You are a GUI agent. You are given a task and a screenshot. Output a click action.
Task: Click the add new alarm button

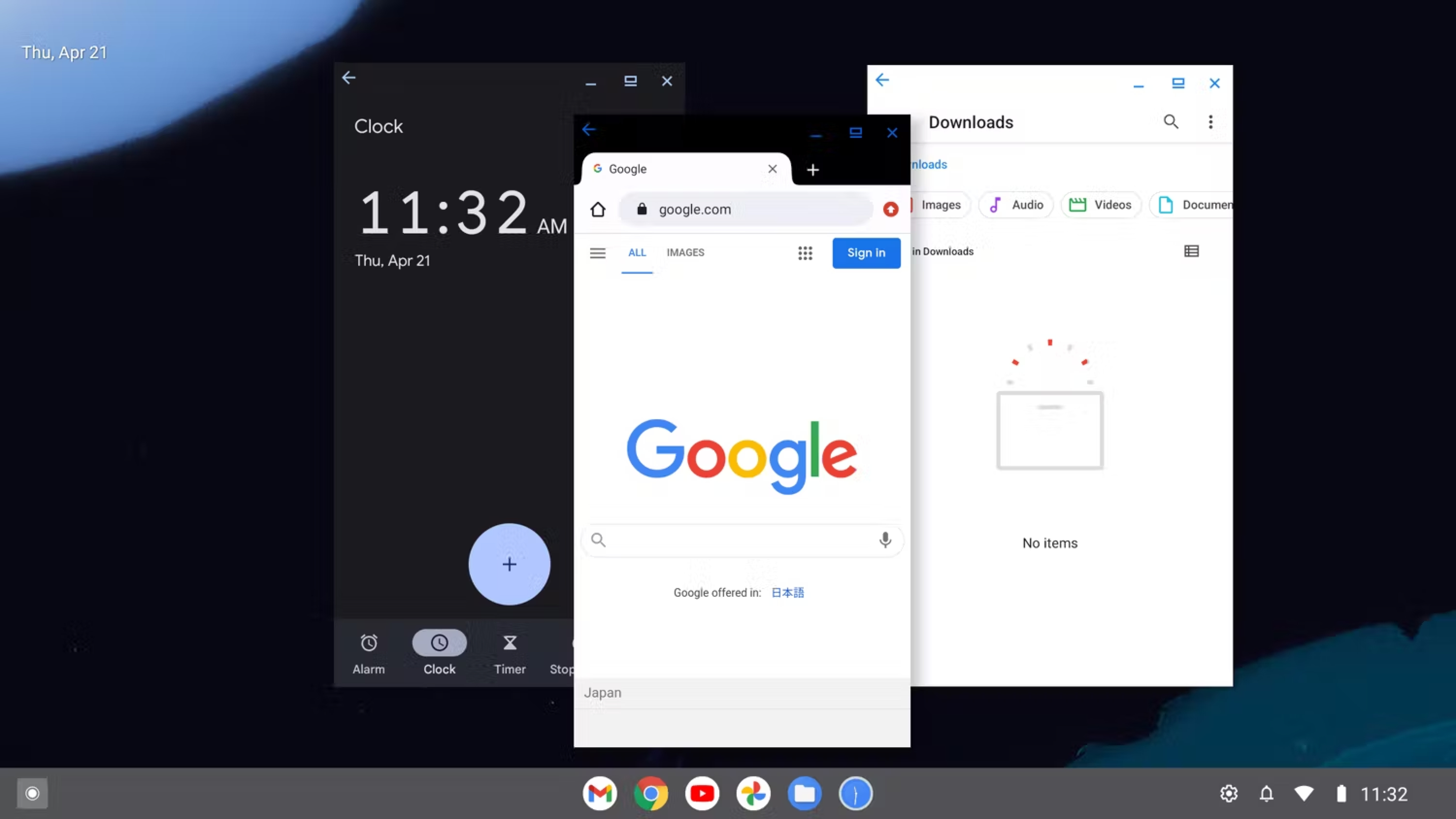[x=509, y=564]
